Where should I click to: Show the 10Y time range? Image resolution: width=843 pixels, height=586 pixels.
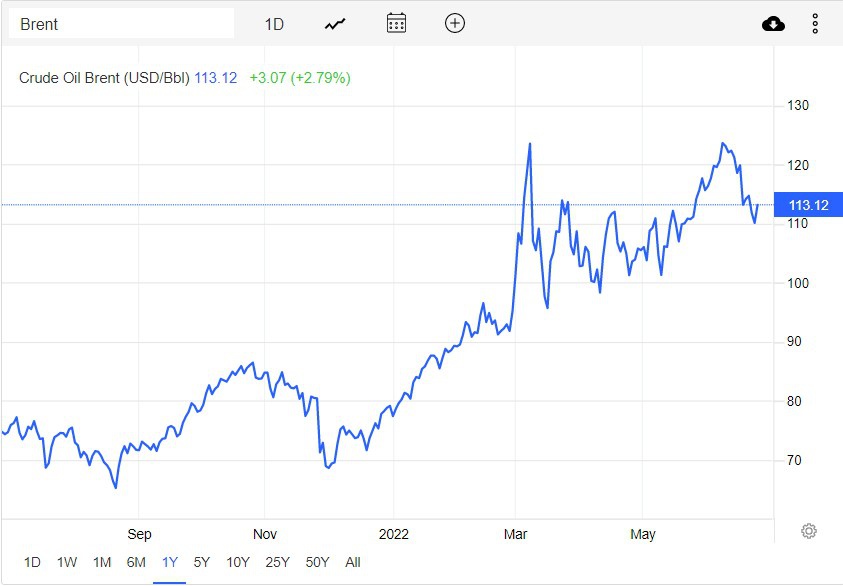(238, 562)
